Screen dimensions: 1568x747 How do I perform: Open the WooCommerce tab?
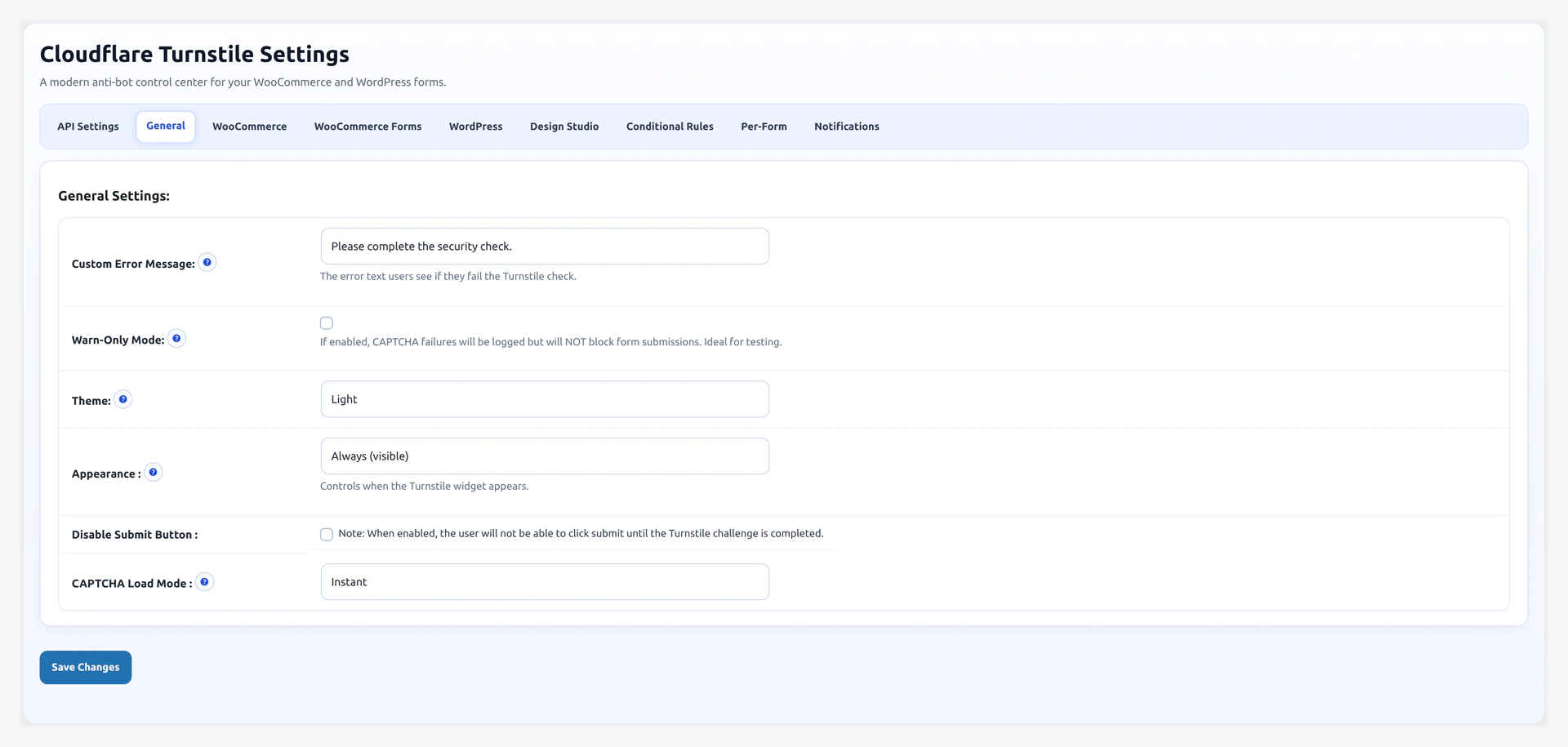[250, 127]
